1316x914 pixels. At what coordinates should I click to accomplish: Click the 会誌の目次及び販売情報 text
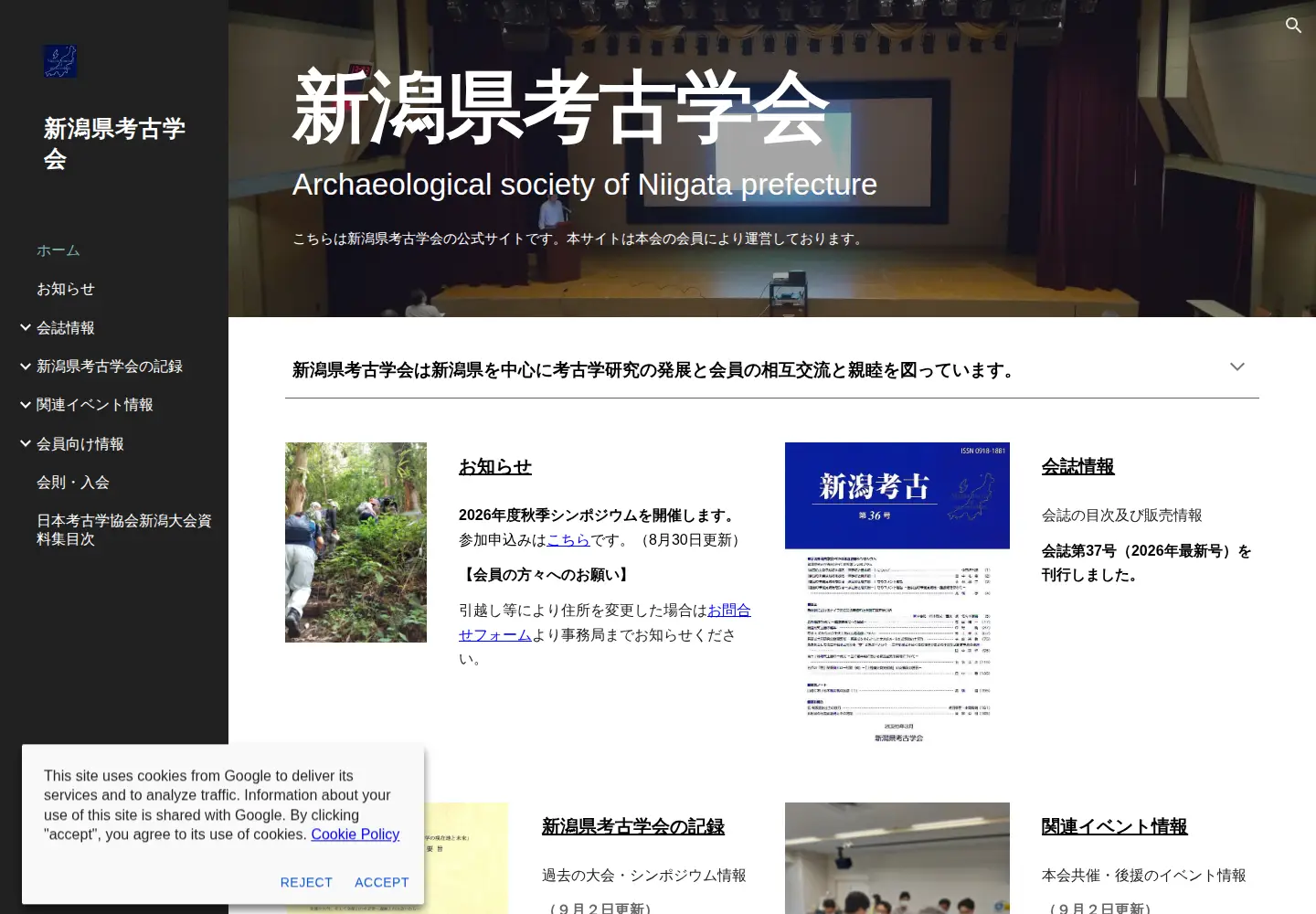click(x=1122, y=515)
